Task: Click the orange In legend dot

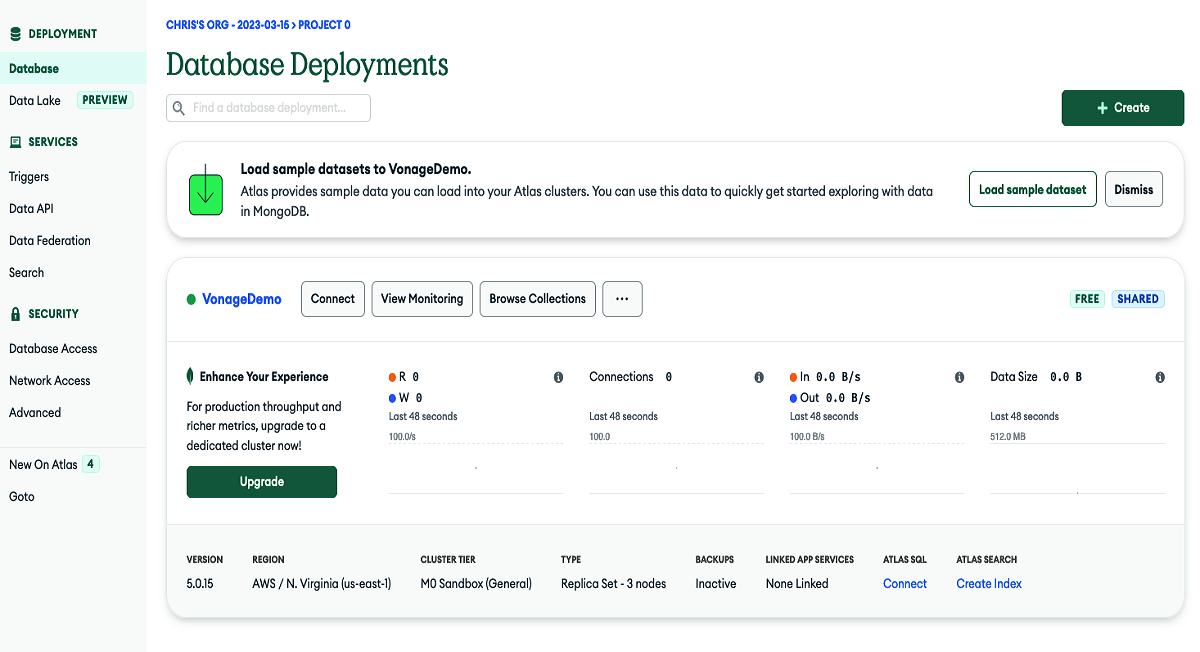Action: (794, 377)
